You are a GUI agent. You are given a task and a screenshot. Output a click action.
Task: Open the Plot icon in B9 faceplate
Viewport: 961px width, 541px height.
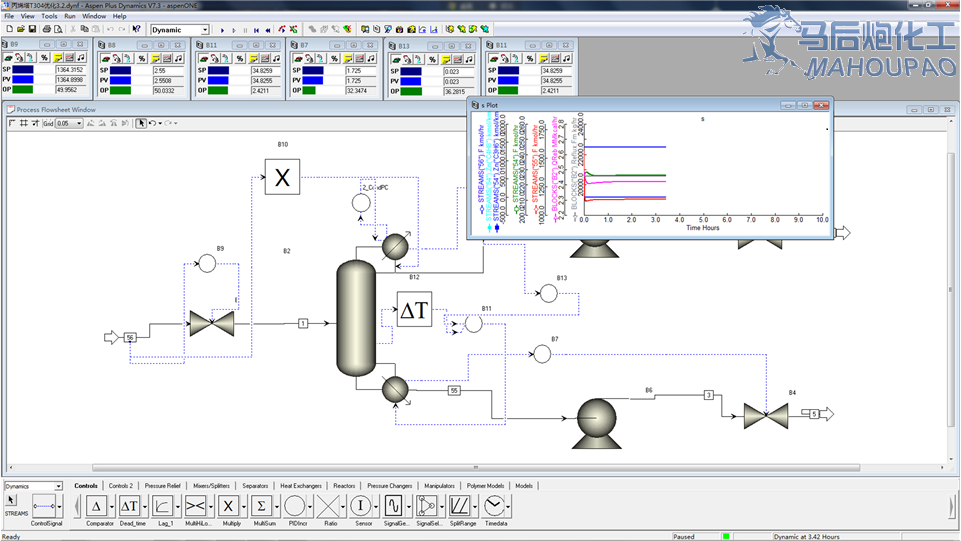coord(69,58)
